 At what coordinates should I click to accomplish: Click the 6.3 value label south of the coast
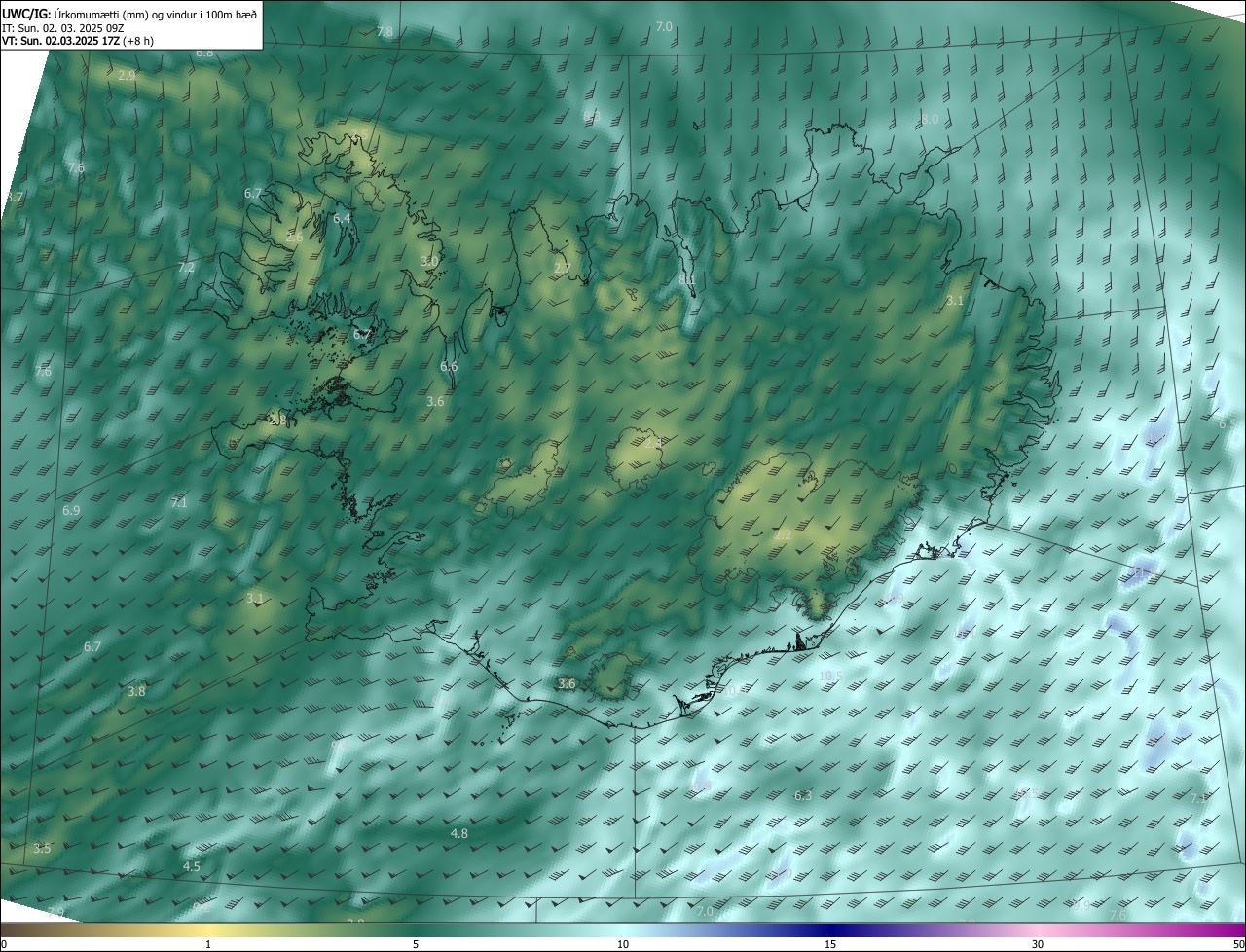click(x=803, y=795)
